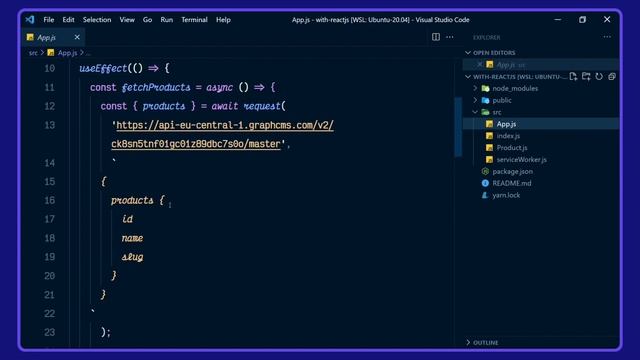Split the editor to the right
This screenshot has width=640, height=360.
click(x=436, y=37)
